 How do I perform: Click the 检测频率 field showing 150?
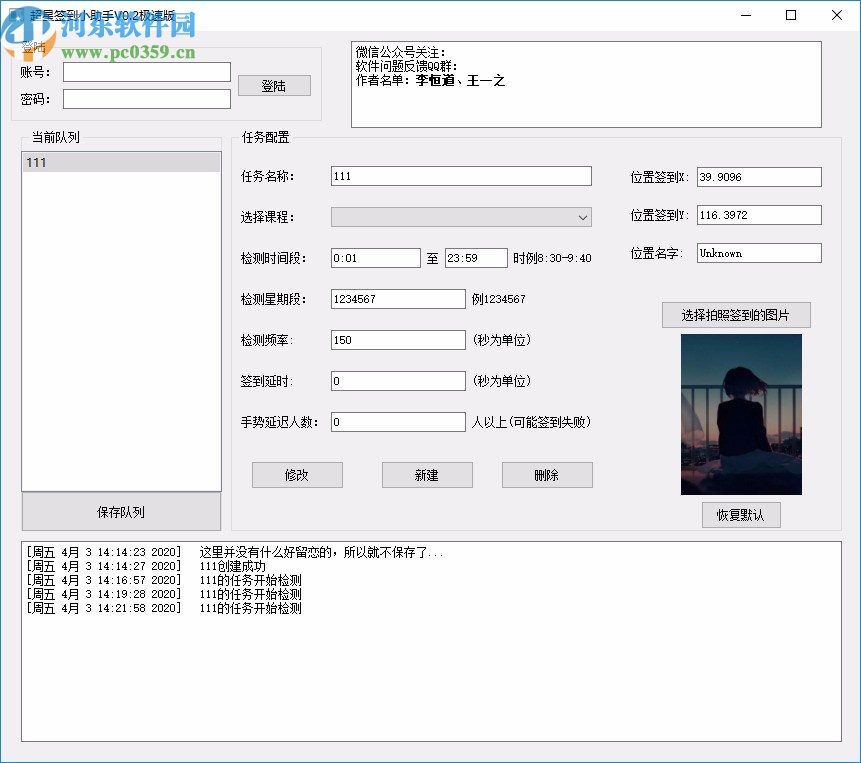[397, 339]
